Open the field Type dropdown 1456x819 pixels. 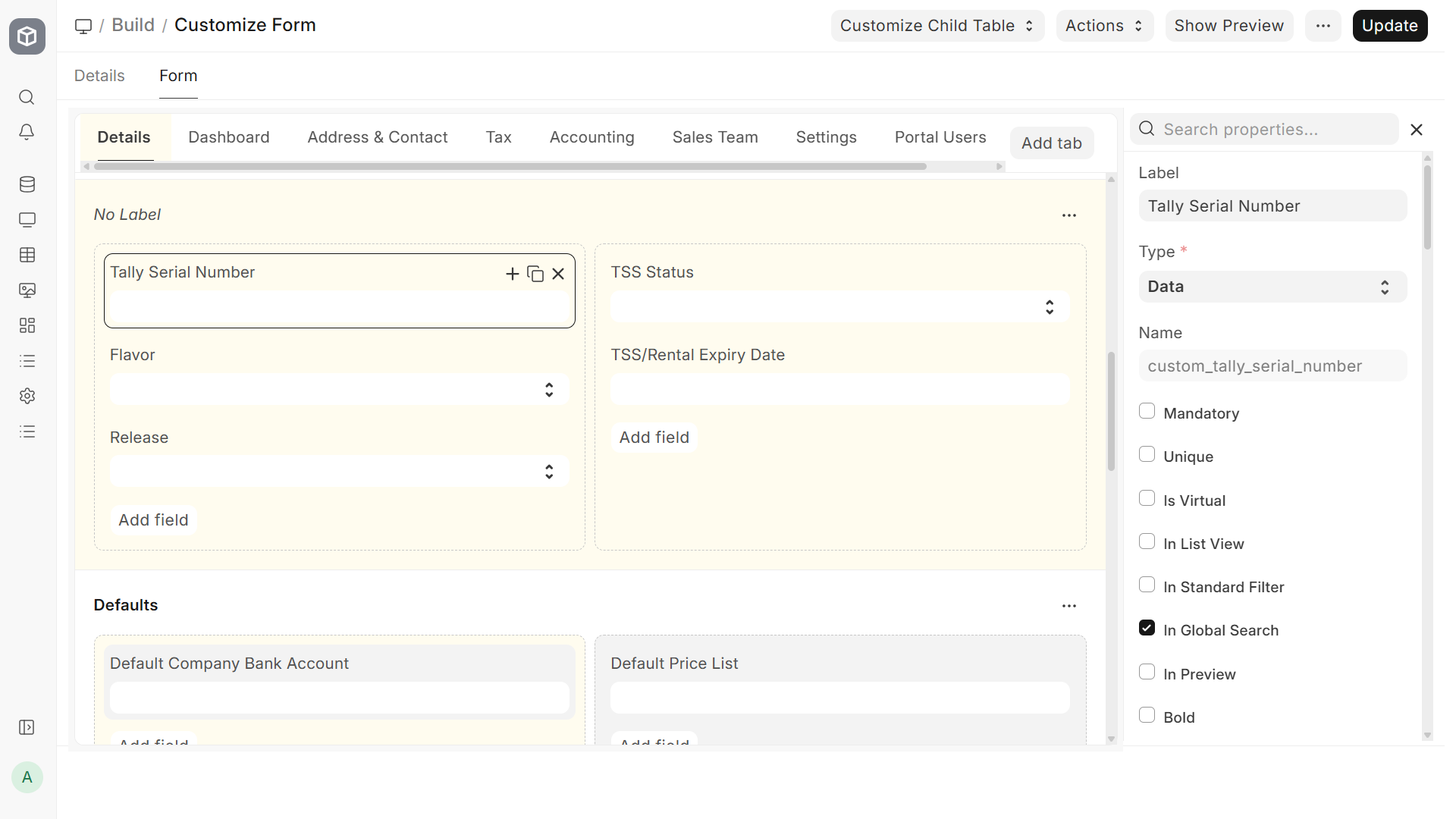(1272, 287)
